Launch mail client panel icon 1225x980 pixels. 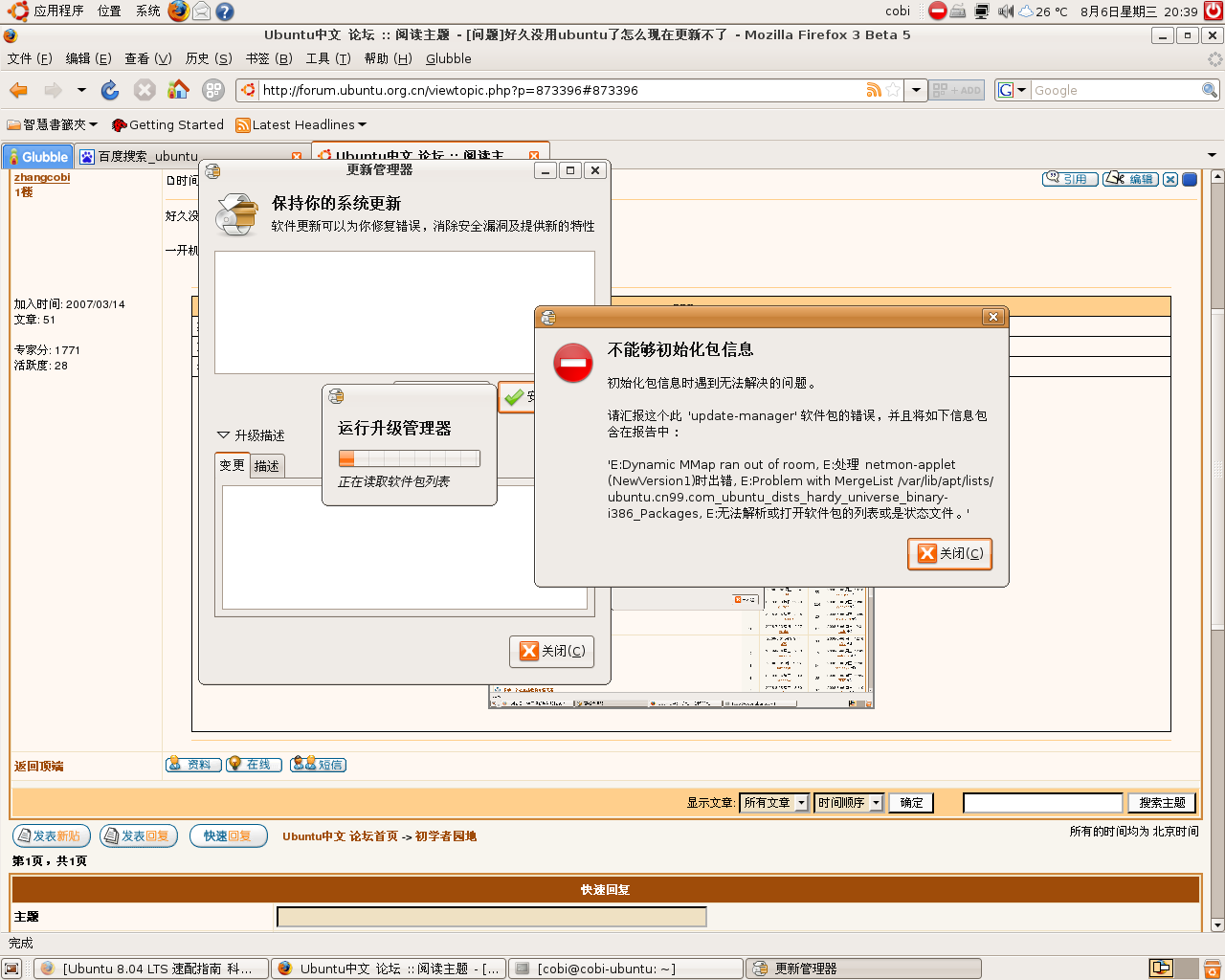[201, 11]
